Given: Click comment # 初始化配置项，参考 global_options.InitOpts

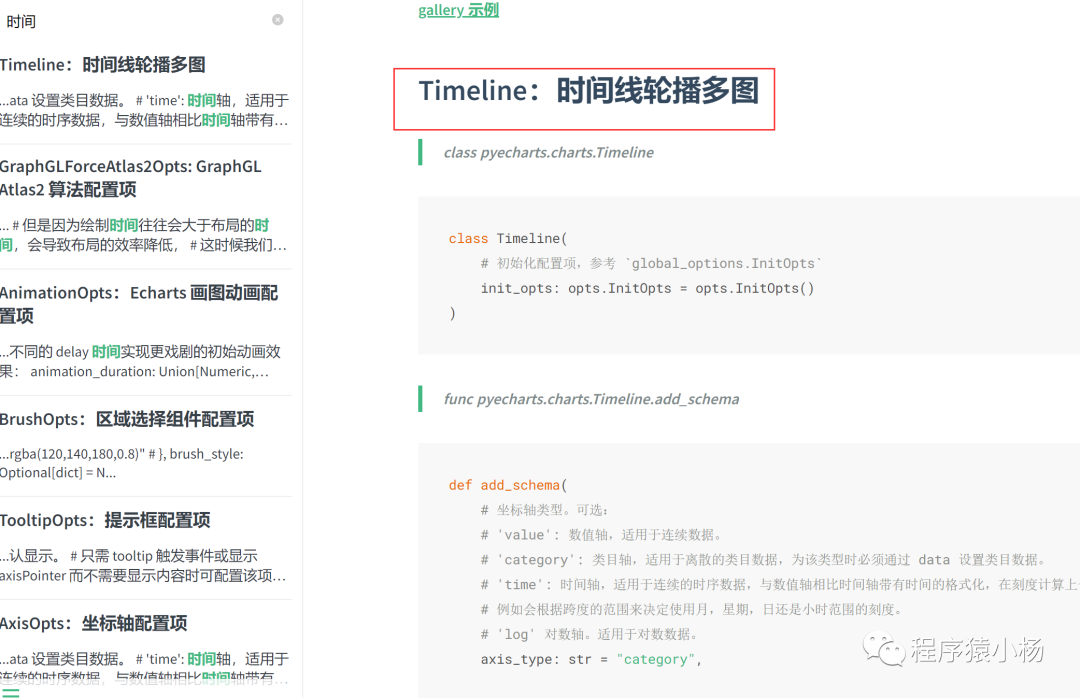Looking at the screenshot, I should [x=651, y=263].
